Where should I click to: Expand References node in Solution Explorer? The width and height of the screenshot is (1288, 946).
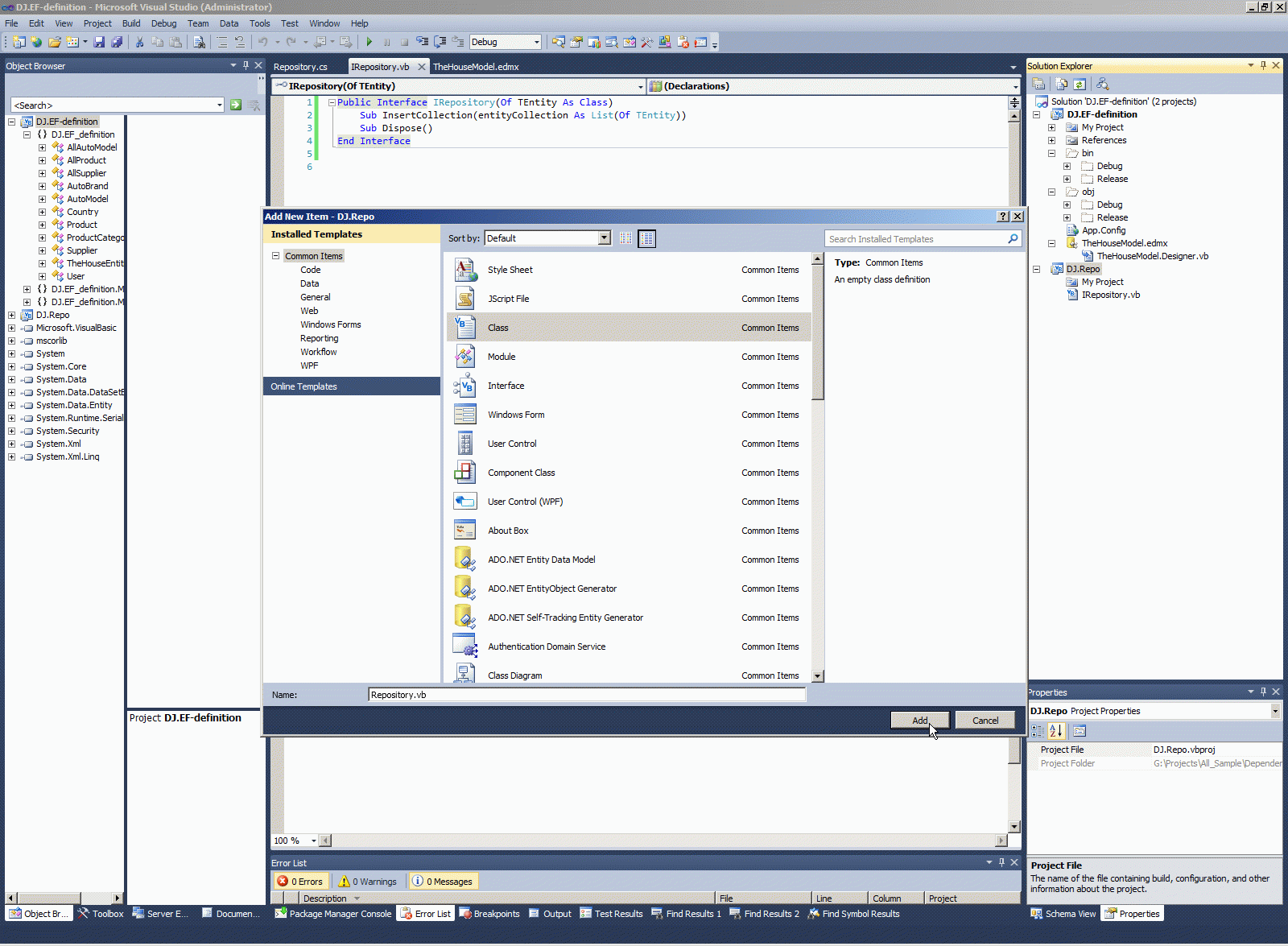point(1051,140)
